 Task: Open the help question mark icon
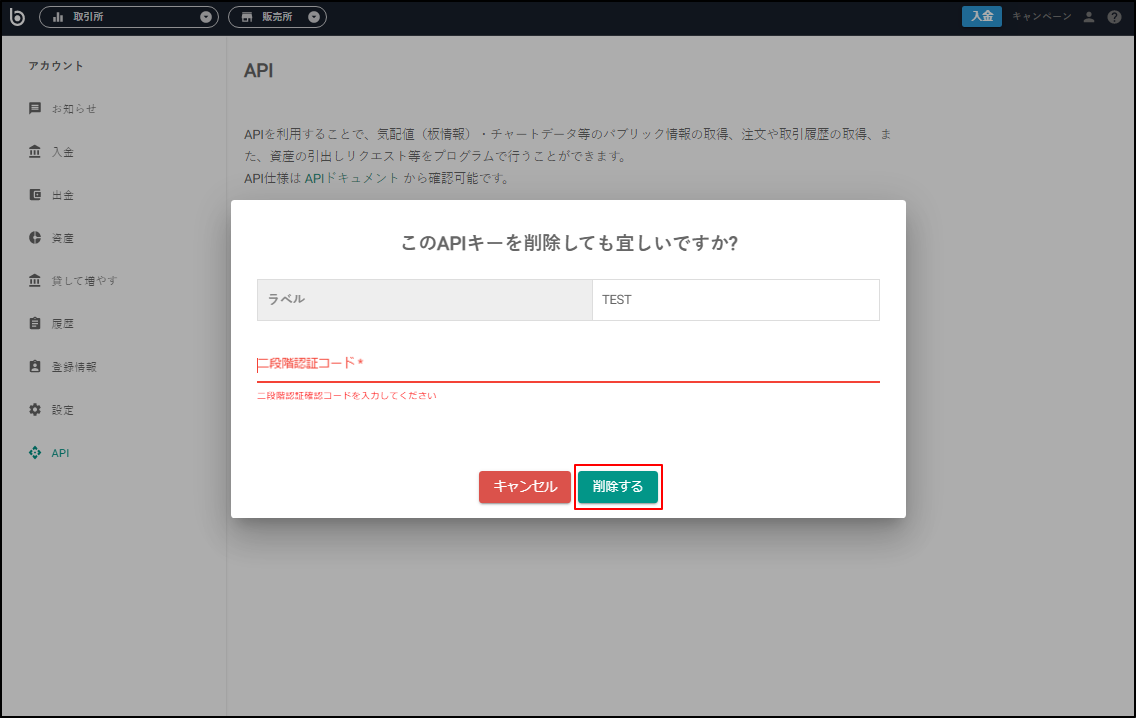[1114, 17]
